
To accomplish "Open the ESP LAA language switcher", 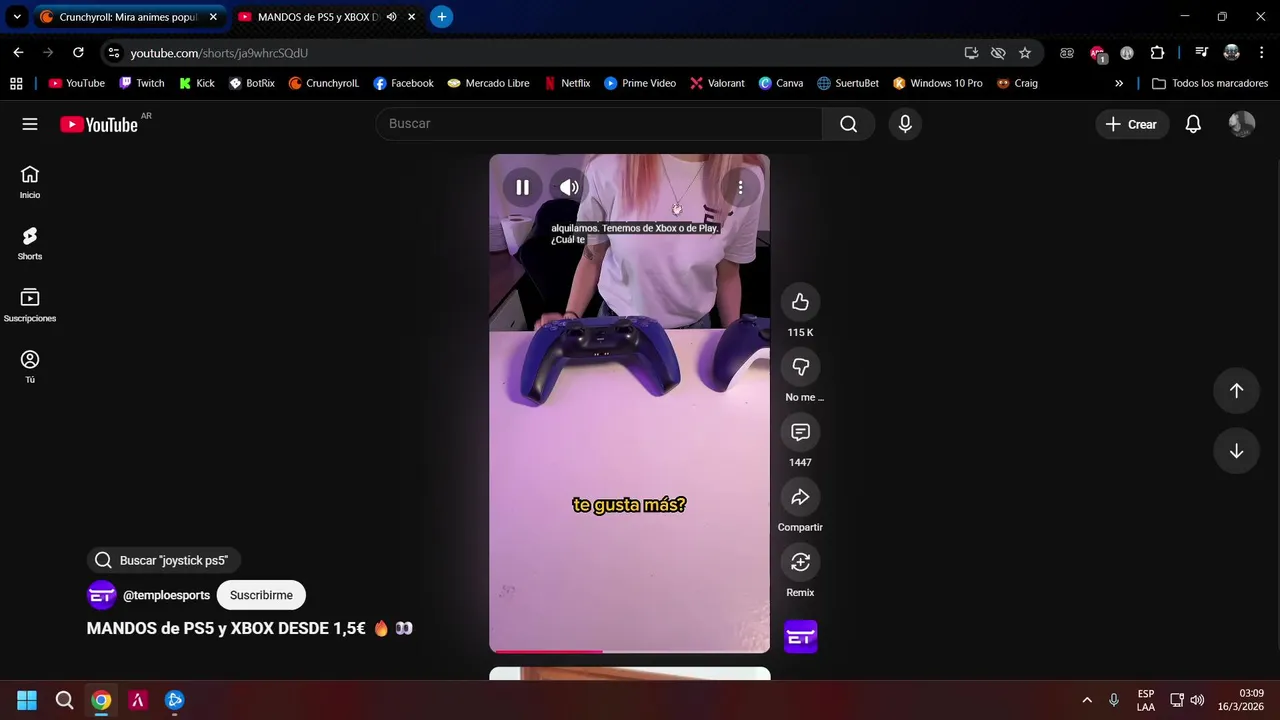I will tap(1146, 700).
